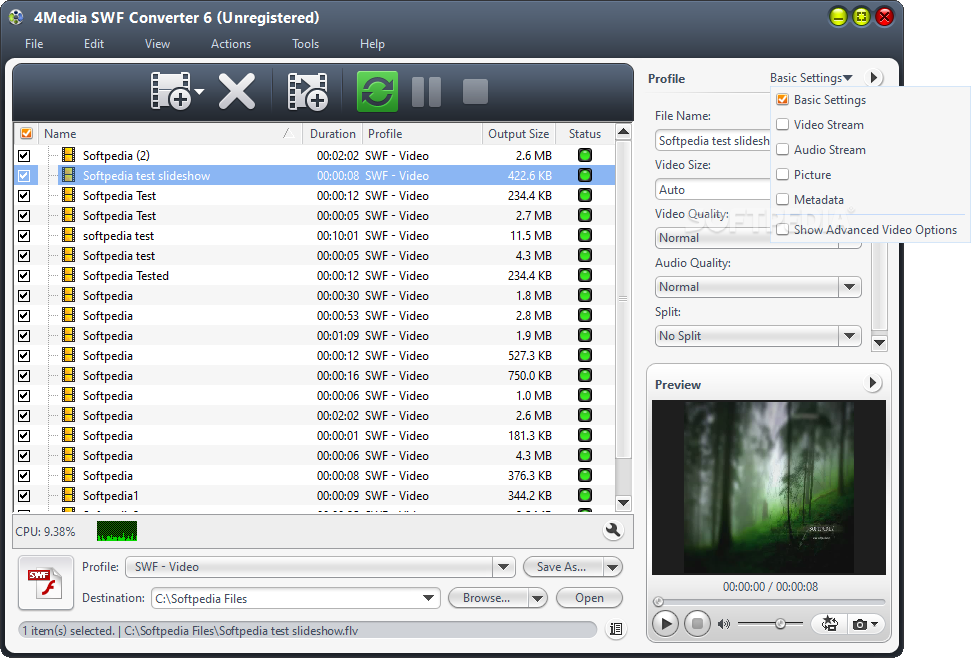Uncheck the Softpedia (2) row checkbox
The image size is (971, 658).
(x=24, y=155)
